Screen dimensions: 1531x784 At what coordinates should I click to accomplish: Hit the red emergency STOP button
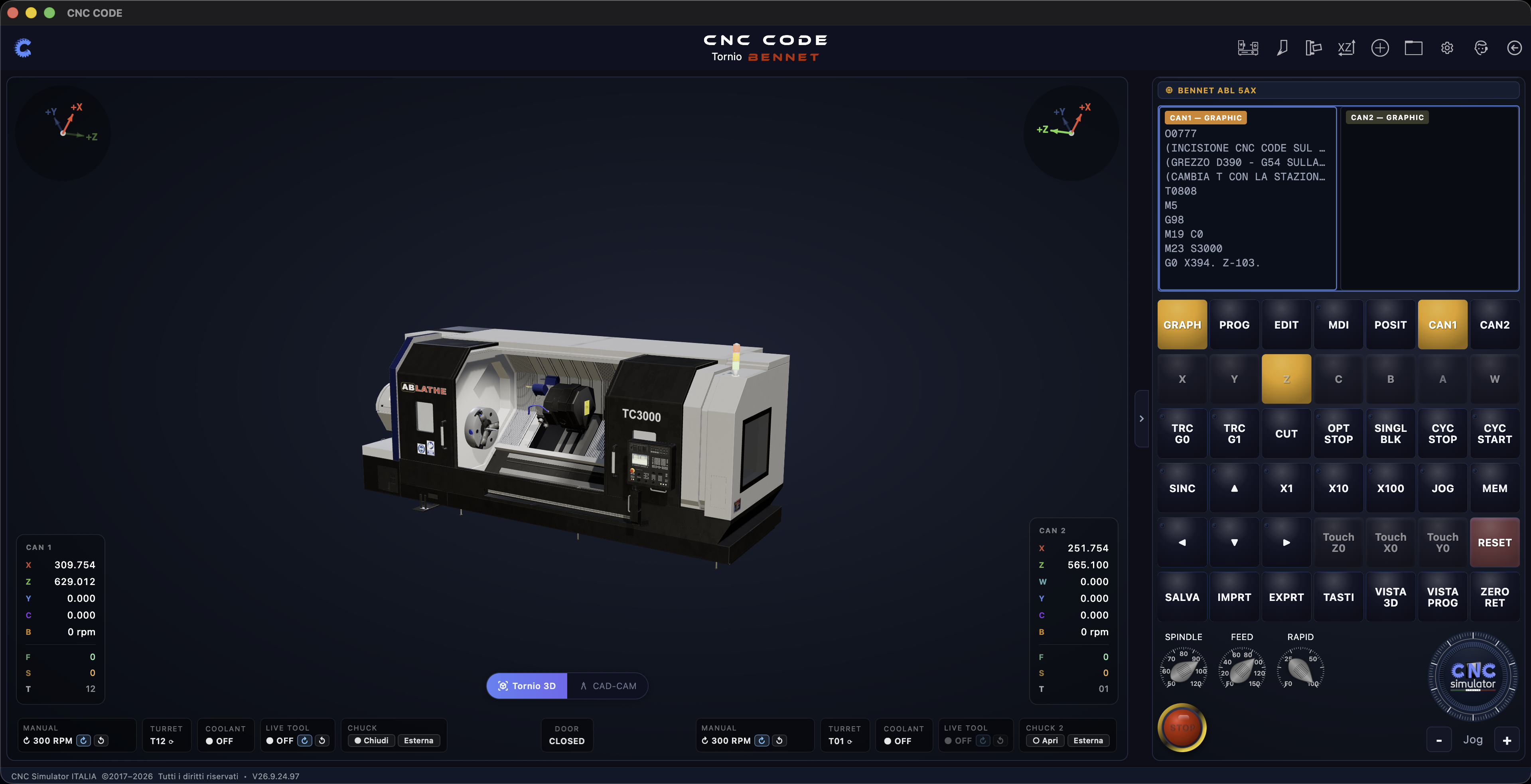[x=1182, y=728]
